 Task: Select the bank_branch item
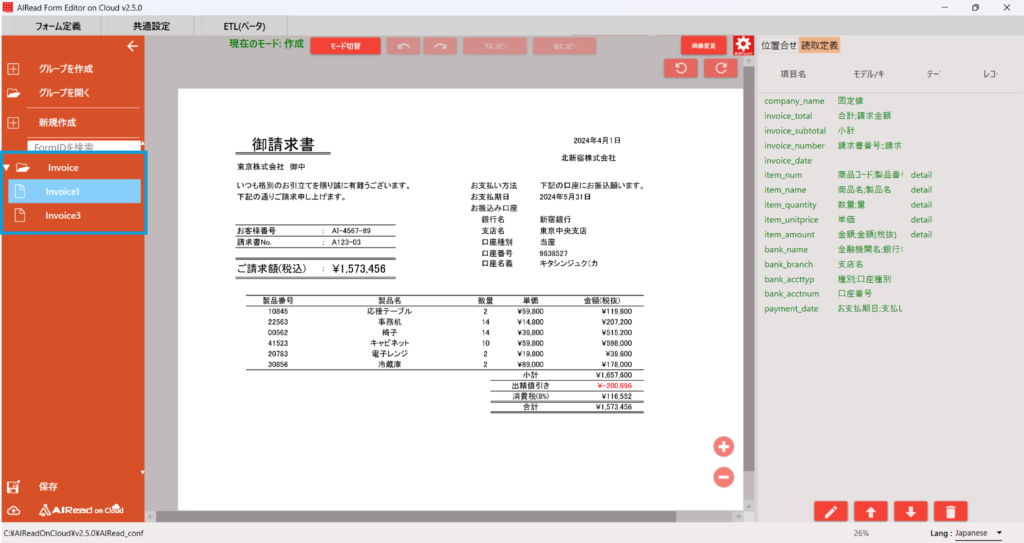coord(788,264)
